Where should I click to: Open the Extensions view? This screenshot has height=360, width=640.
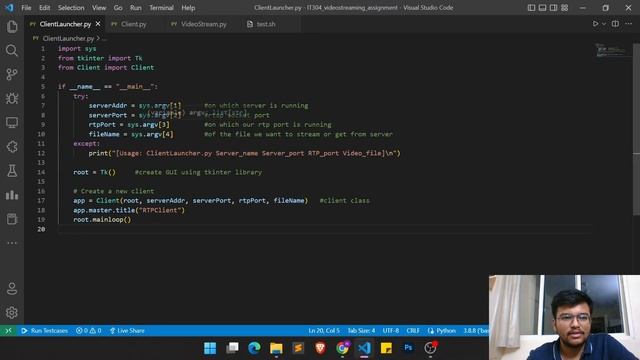(12, 147)
